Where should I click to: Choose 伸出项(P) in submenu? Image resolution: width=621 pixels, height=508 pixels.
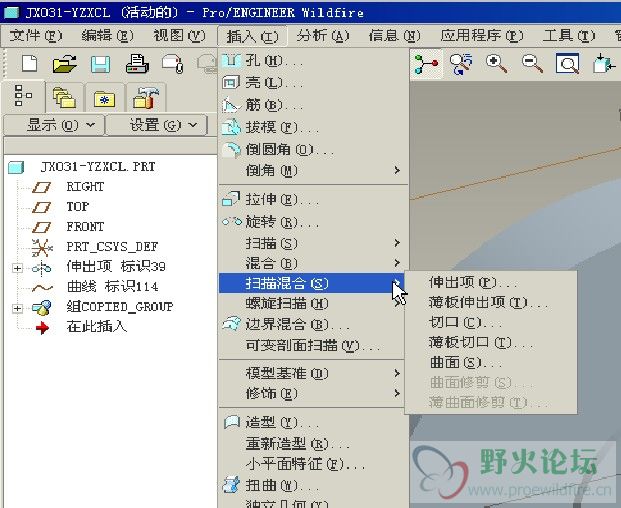(x=491, y=282)
